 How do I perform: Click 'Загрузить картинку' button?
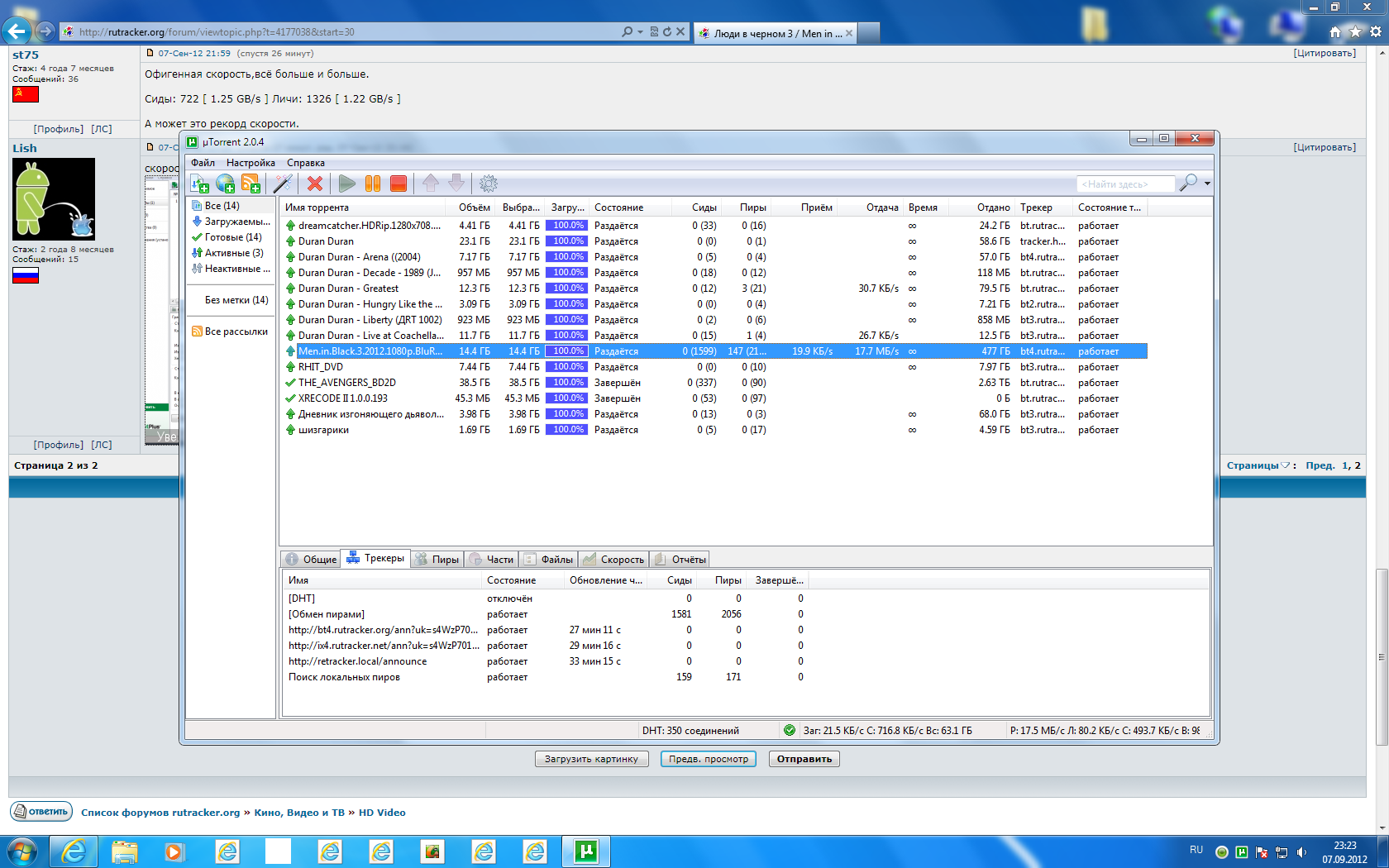point(591,759)
